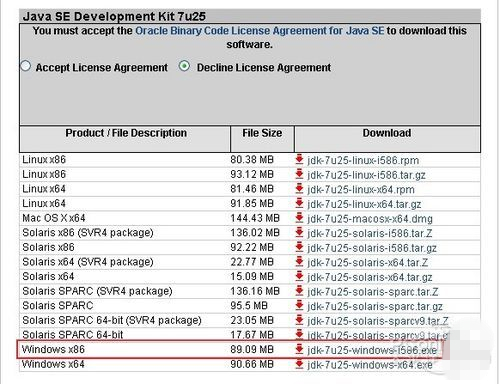
Task: Download jdk-7u25-solaris-i586.tar.gz link
Action: point(372,248)
